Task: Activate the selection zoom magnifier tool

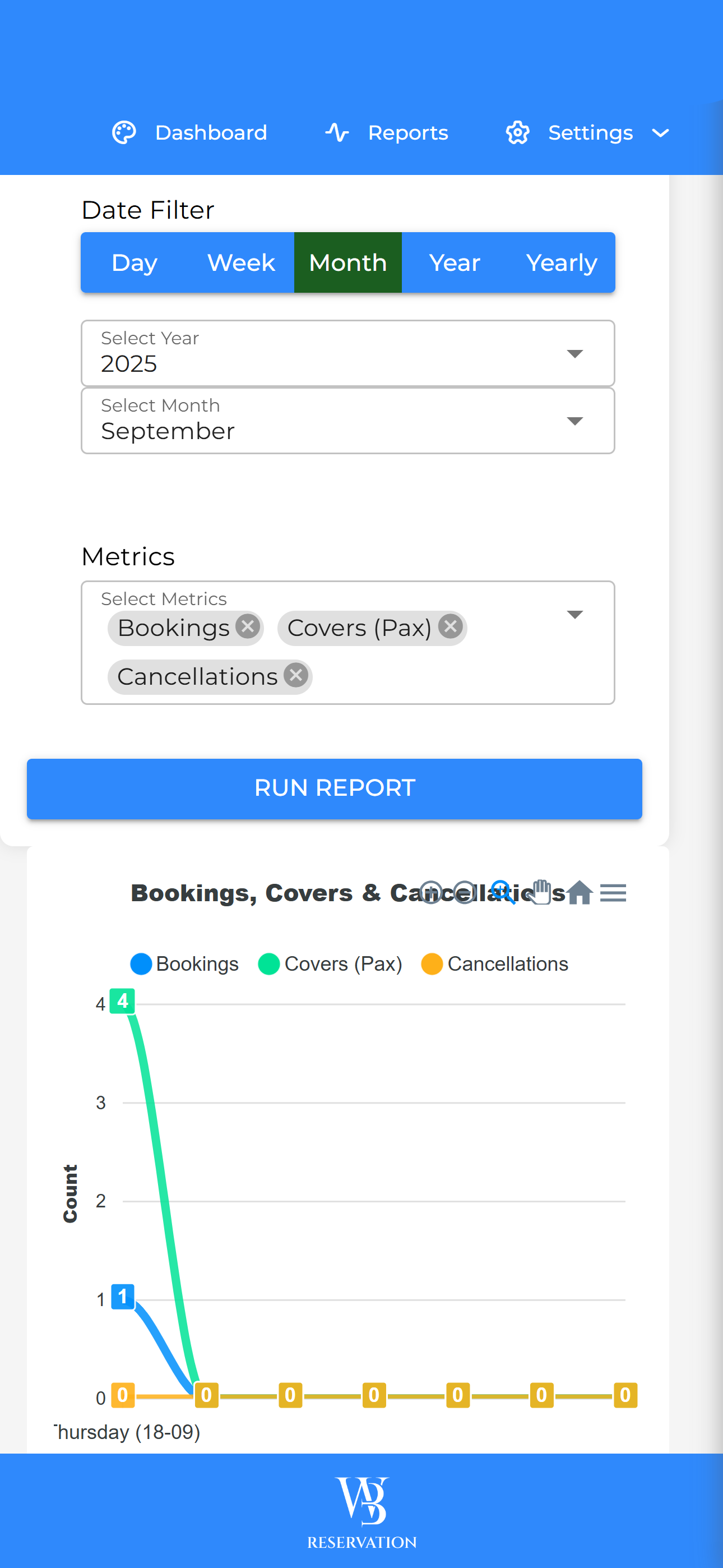Action: point(503,892)
